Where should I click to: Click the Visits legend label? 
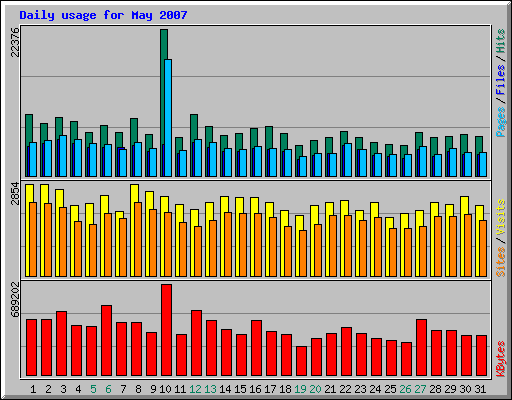coord(501,217)
